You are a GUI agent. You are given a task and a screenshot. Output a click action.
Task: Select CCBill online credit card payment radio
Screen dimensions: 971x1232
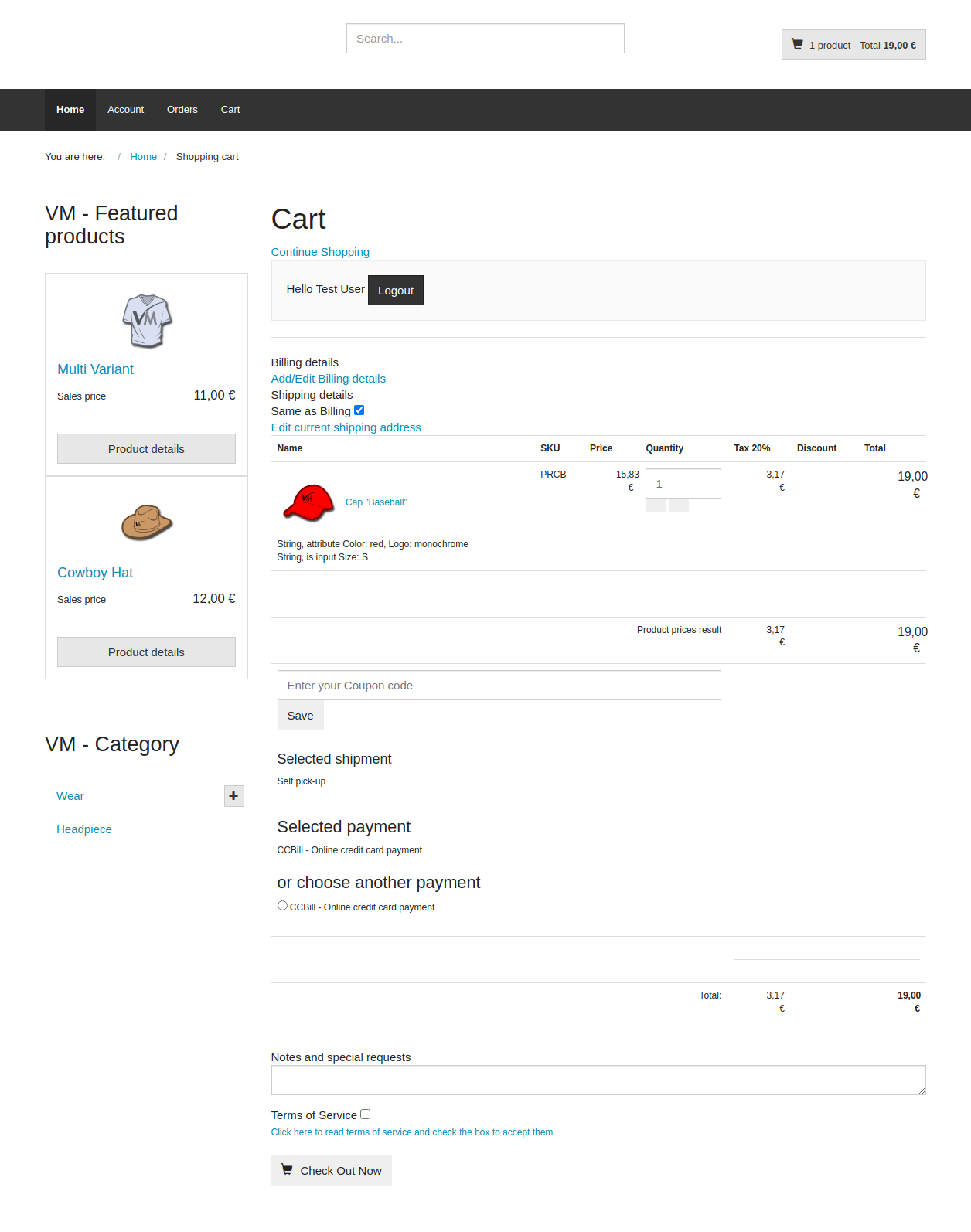[282, 906]
